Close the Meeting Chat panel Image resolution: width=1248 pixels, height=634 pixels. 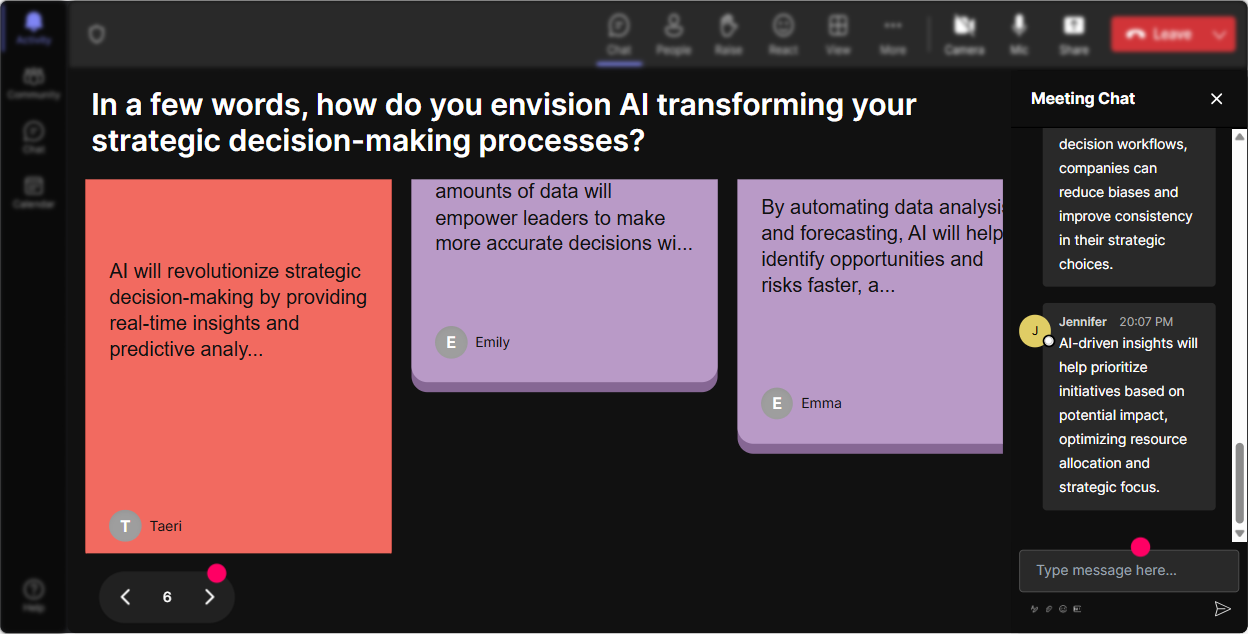(x=1217, y=98)
